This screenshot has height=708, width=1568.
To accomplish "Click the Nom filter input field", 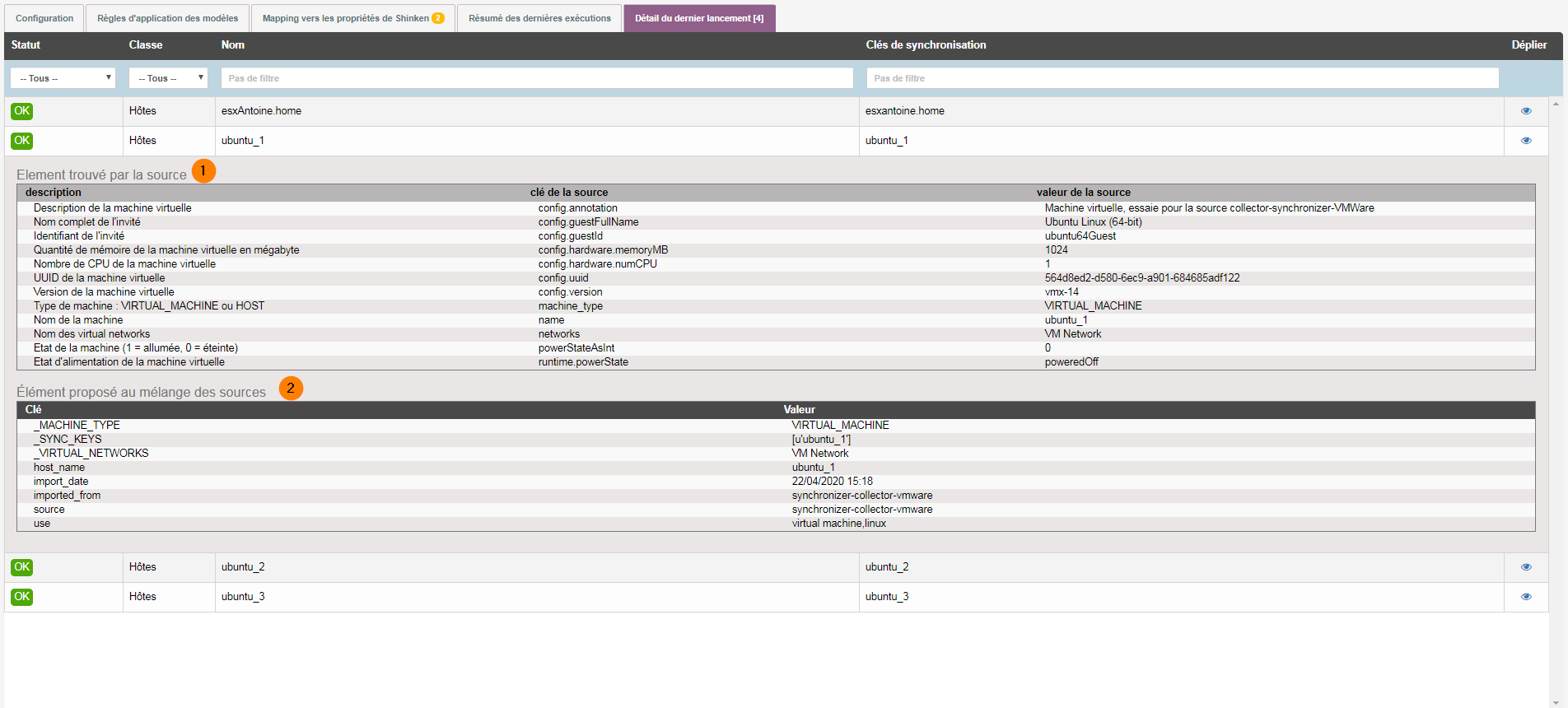I will [537, 78].
